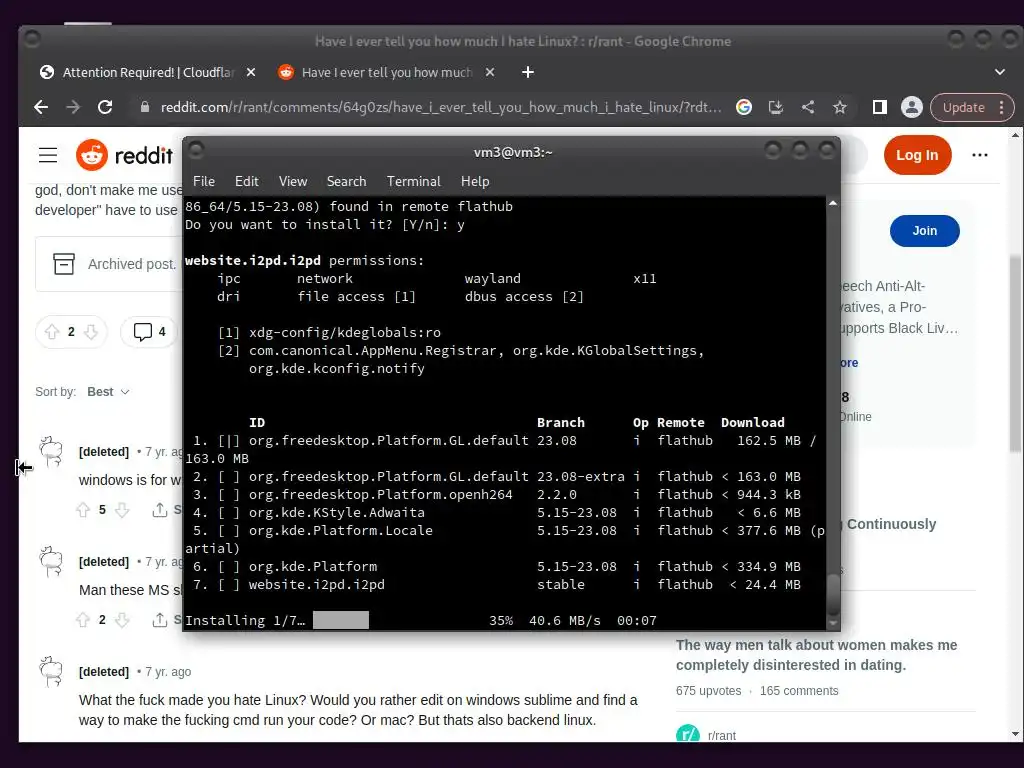Open Chrome profile avatar menu

[x=912, y=107]
